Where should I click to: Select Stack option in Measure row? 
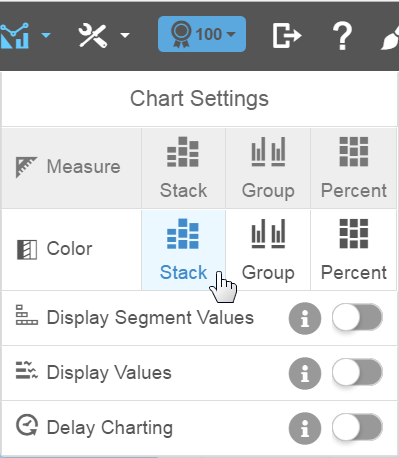click(x=183, y=168)
